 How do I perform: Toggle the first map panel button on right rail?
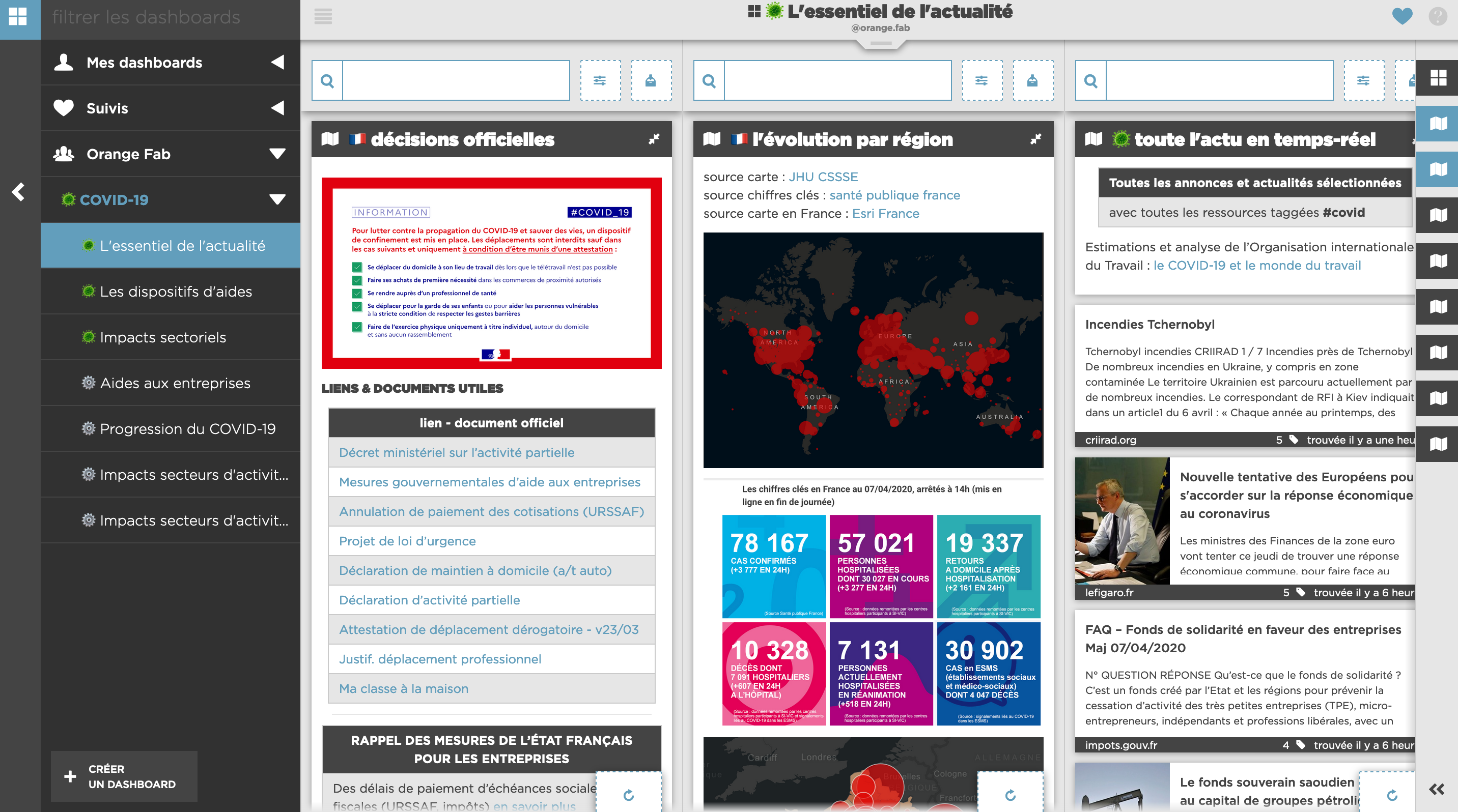1438,123
